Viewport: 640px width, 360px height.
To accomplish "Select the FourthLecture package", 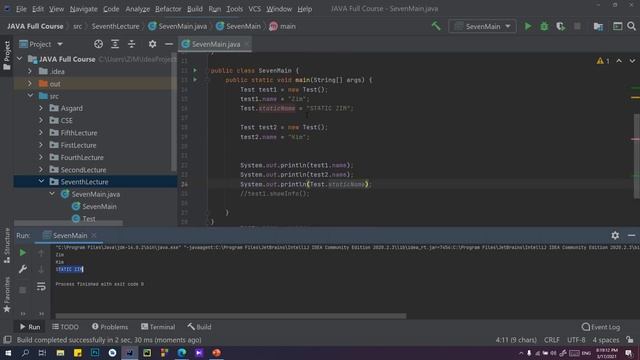I will coord(82,157).
